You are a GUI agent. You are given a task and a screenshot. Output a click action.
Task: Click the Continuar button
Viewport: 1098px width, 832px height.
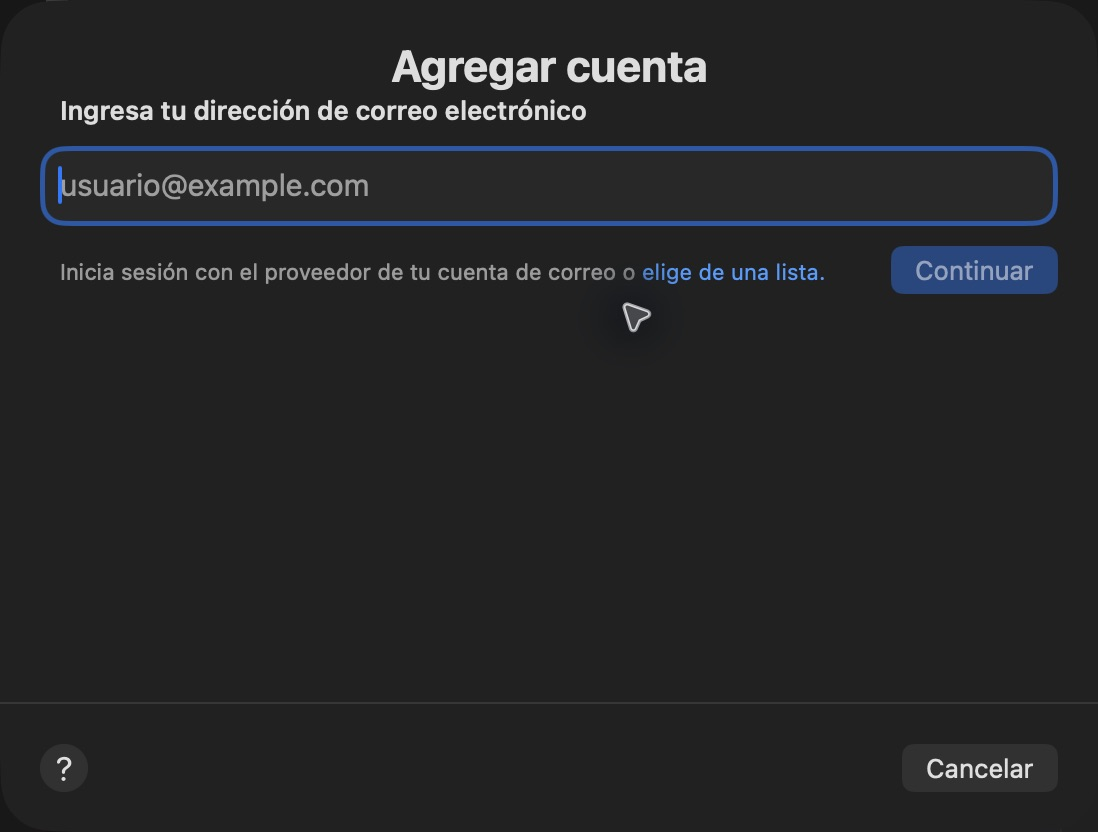point(974,270)
